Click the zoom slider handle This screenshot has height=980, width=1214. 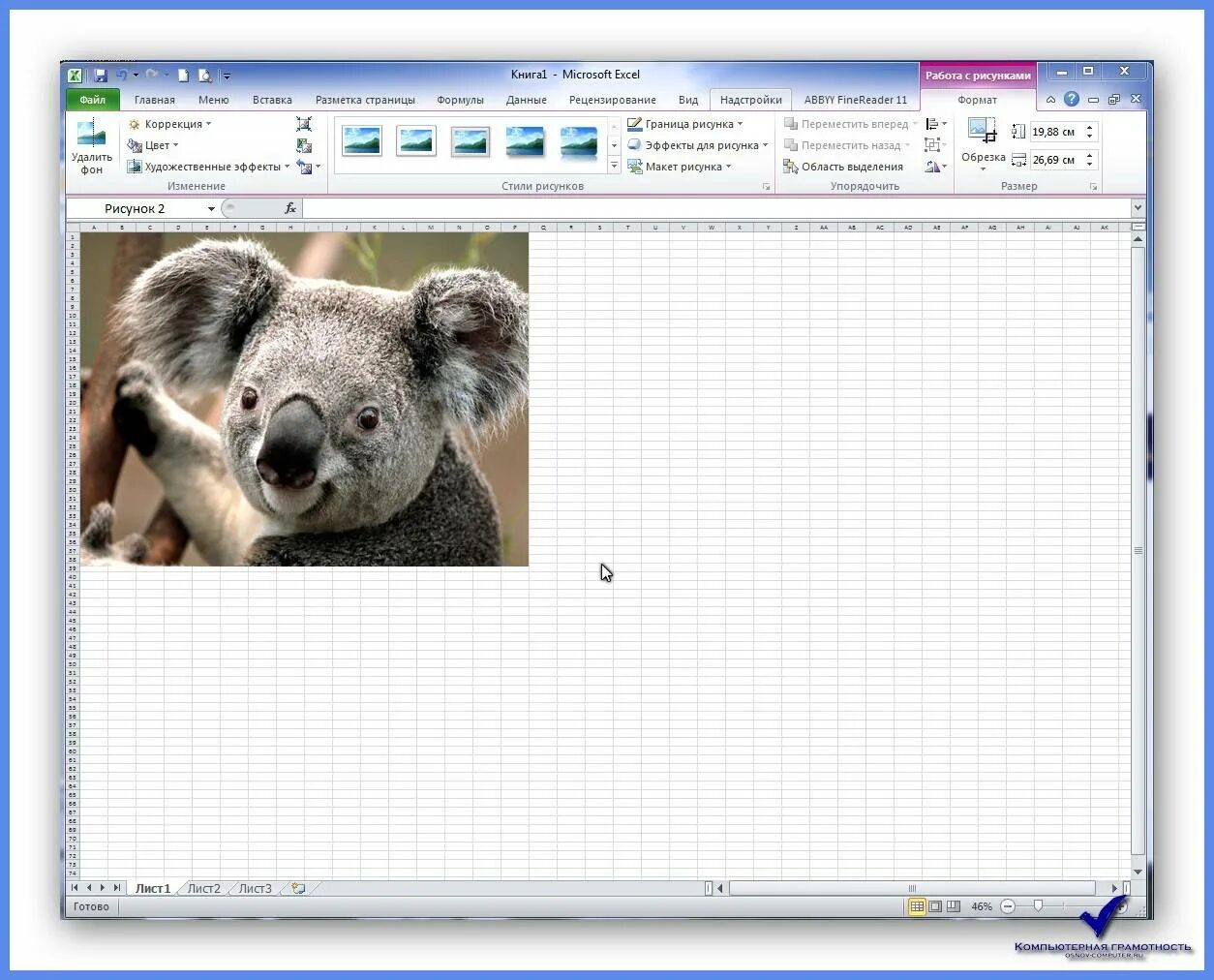tap(1038, 906)
